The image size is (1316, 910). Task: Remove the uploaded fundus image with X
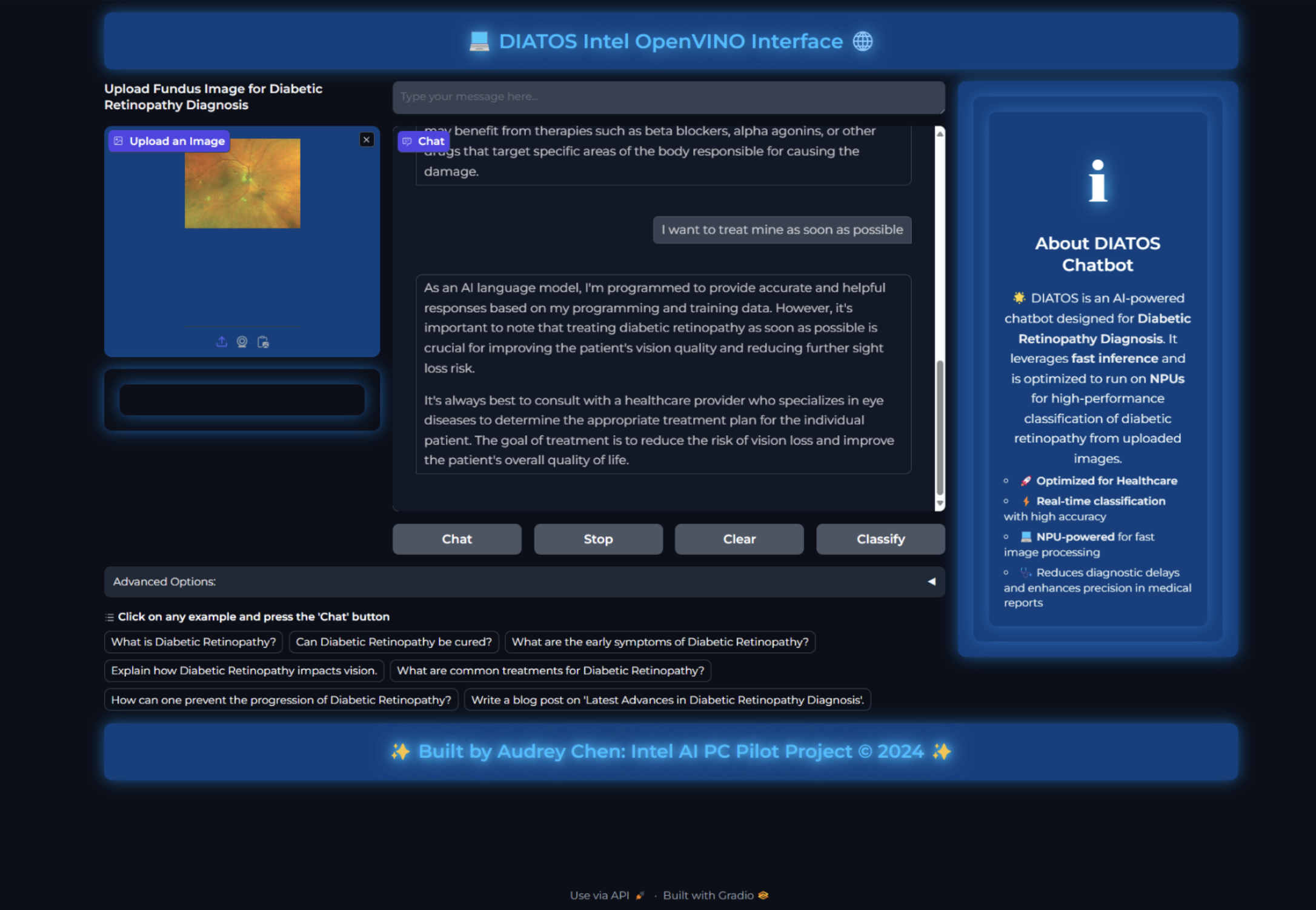367,140
